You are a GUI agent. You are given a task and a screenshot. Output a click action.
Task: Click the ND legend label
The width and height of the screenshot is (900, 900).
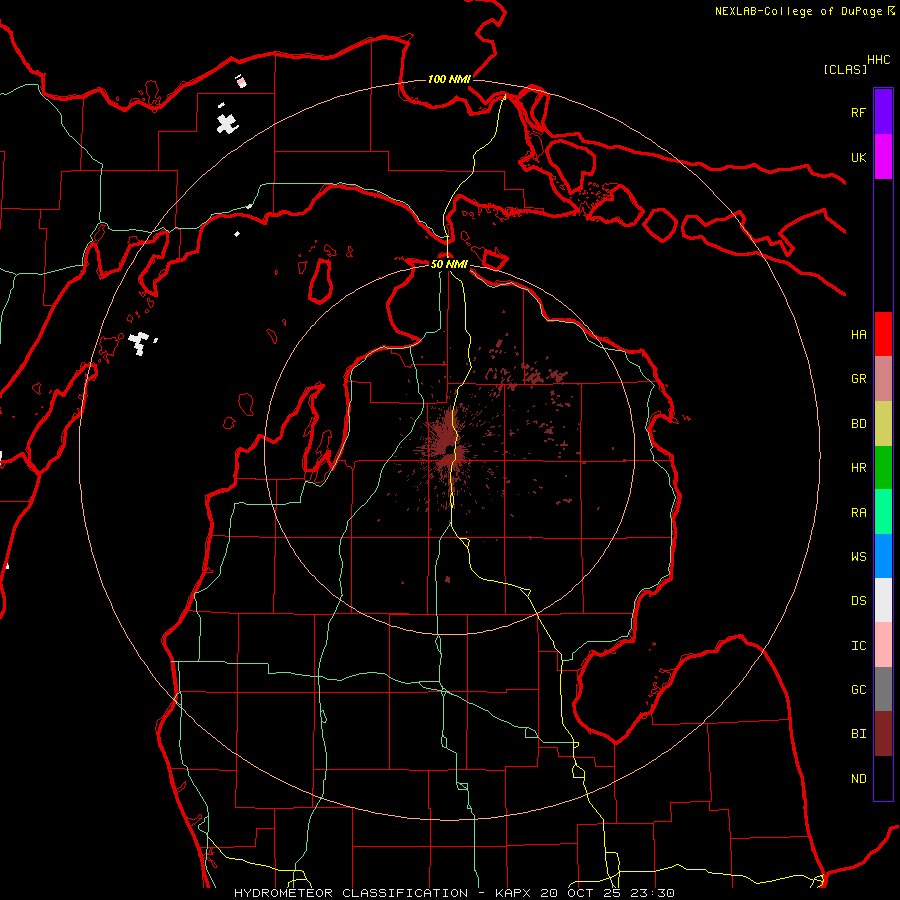tap(858, 779)
